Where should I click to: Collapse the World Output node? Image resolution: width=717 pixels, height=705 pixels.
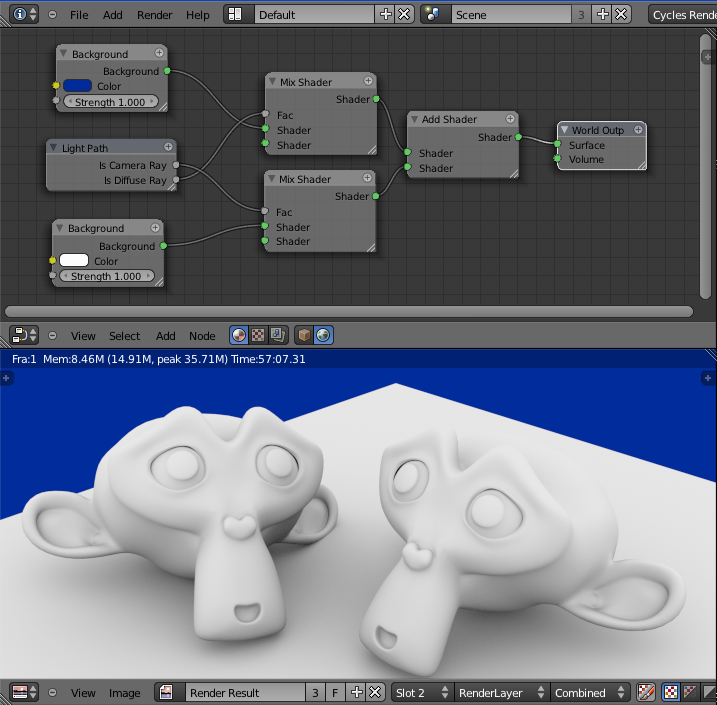pyautogui.click(x=564, y=130)
